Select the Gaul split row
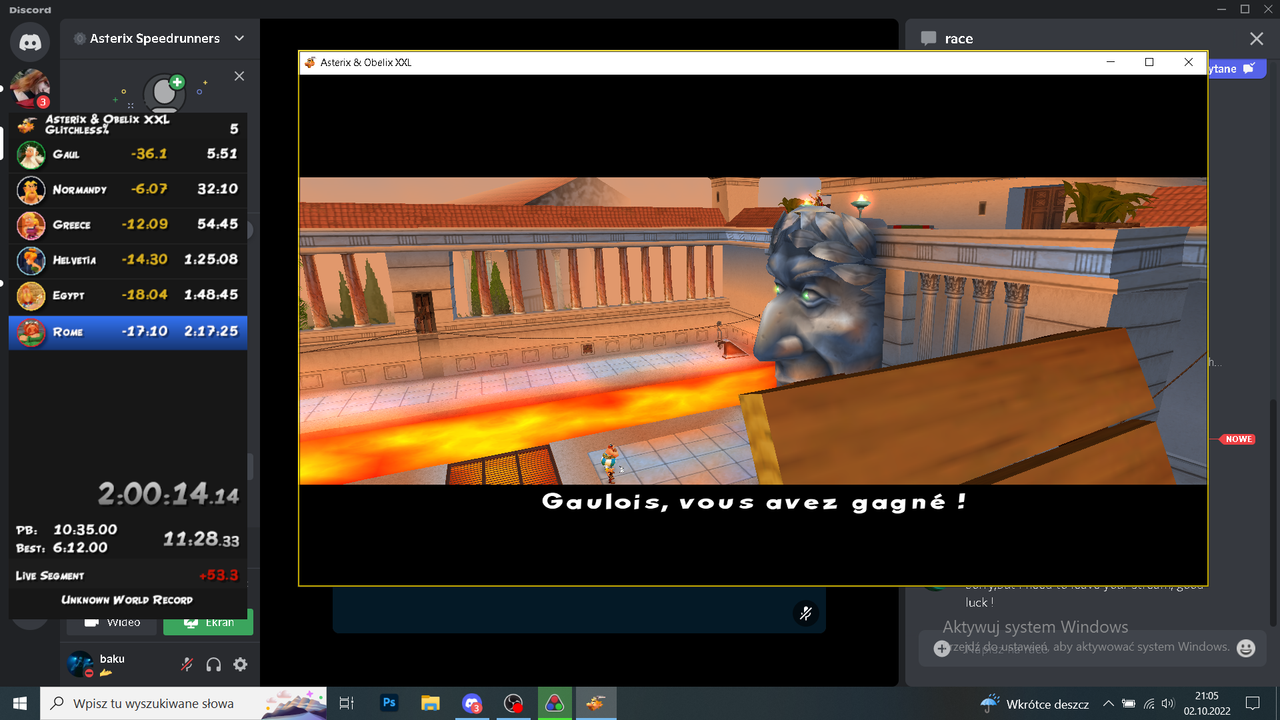Viewport: 1280px width, 720px height. (128, 154)
